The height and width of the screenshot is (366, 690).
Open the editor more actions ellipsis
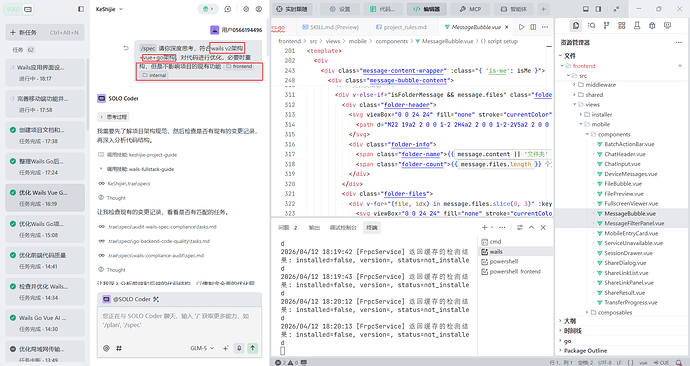point(545,27)
